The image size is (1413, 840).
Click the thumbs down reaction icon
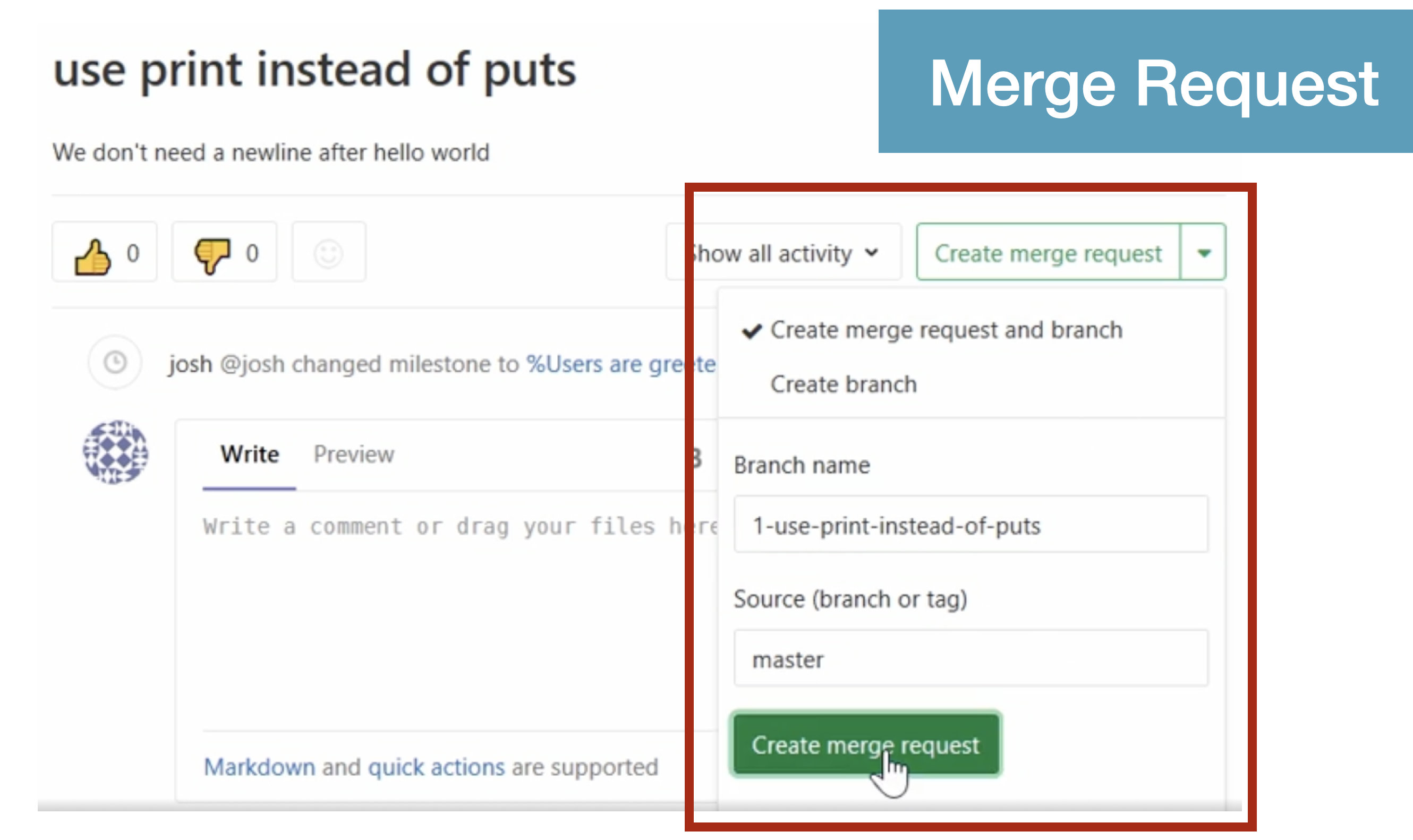(x=212, y=256)
